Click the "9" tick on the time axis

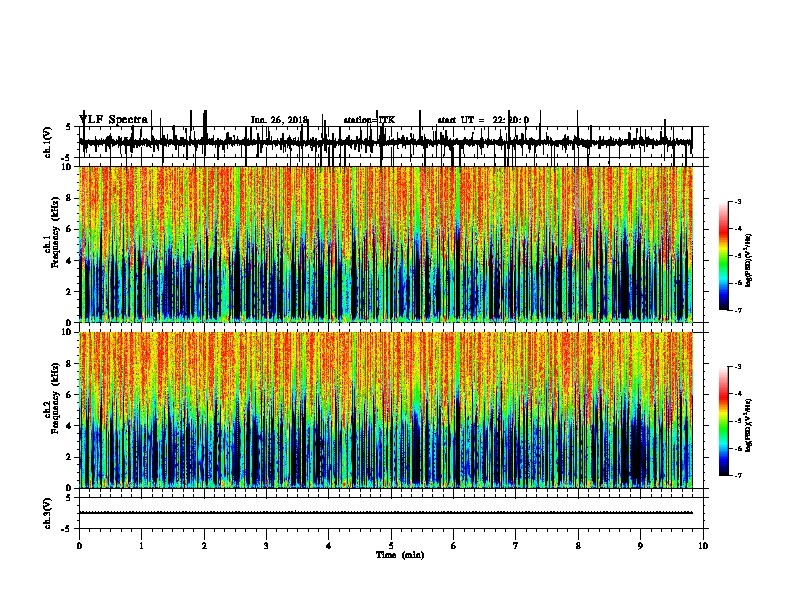tap(640, 546)
